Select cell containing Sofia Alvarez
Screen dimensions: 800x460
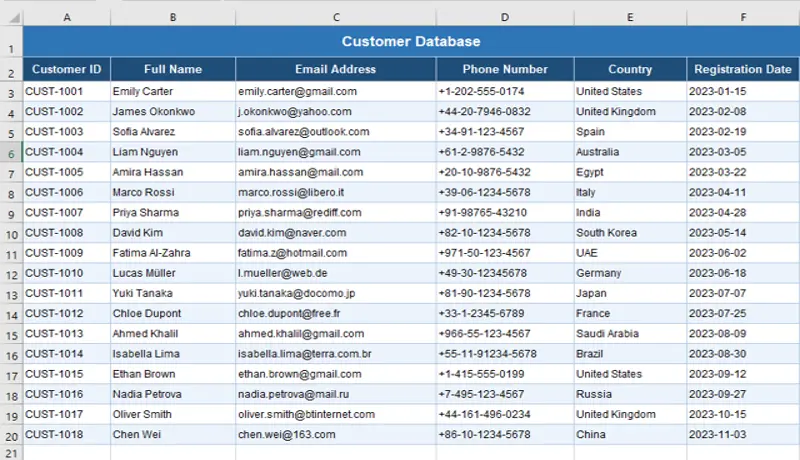tap(173, 132)
